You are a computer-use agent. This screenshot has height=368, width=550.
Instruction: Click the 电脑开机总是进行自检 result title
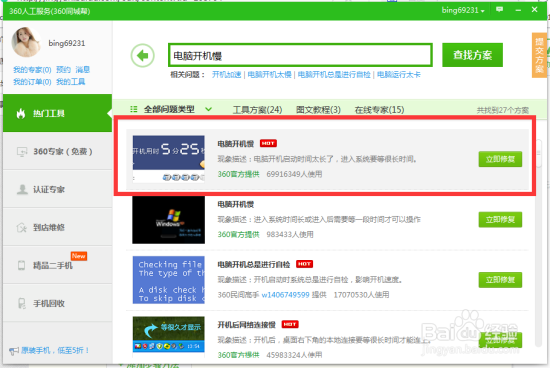pos(254,265)
